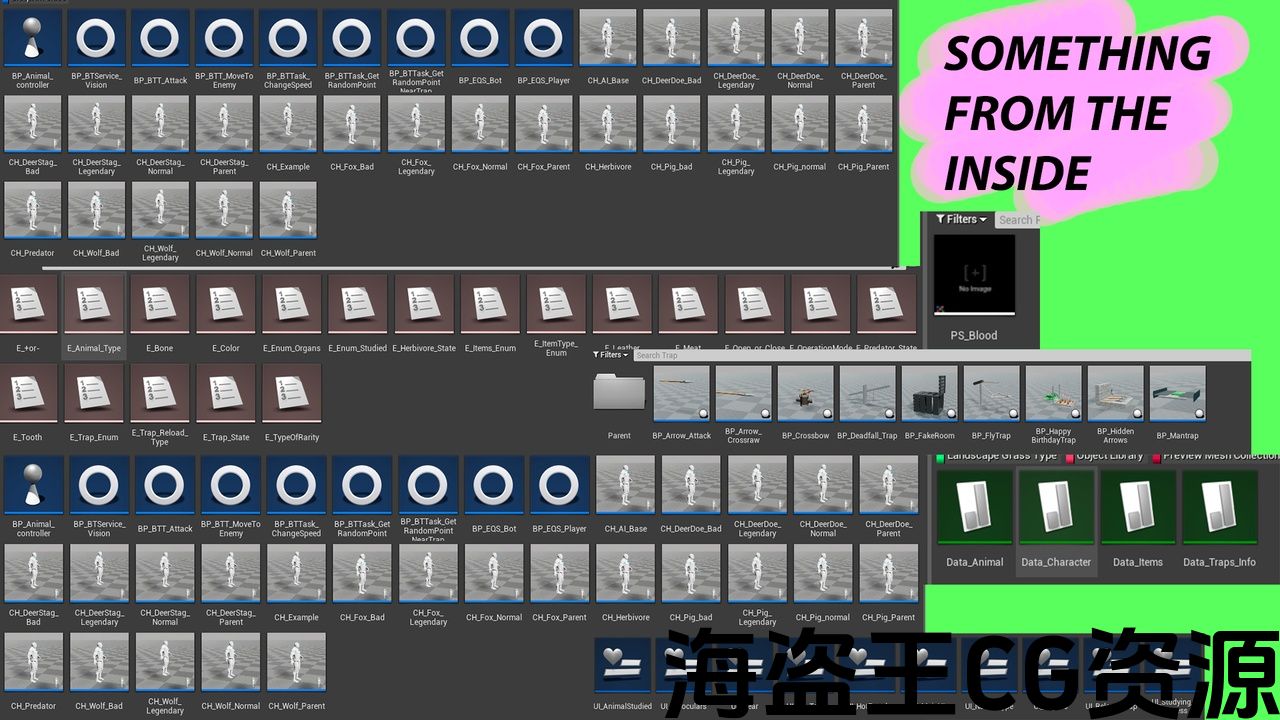The width and height of the screenshot is (1280, 720).
Task: Expand Filters dropdown beside Search Trap field
Action: 611,355
